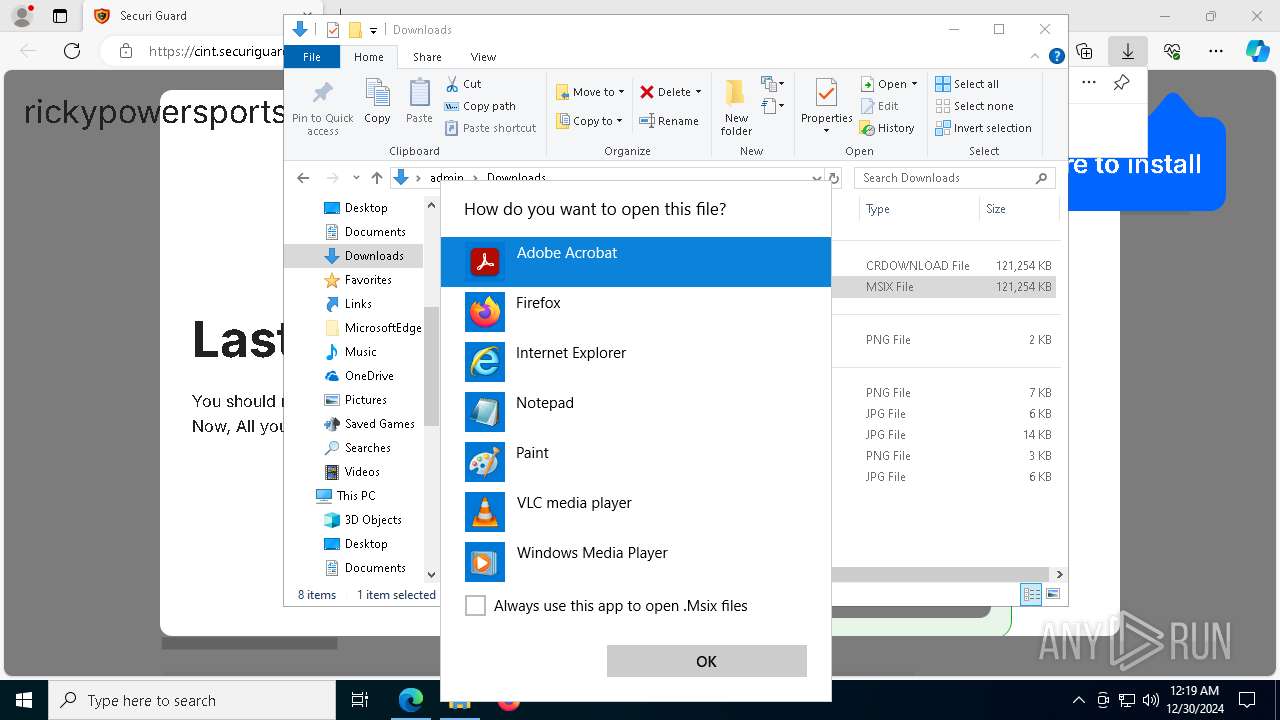Screen dimensions: 1280x720
Task: Open the View ribbon tab
Action: [x=483, y=57]
